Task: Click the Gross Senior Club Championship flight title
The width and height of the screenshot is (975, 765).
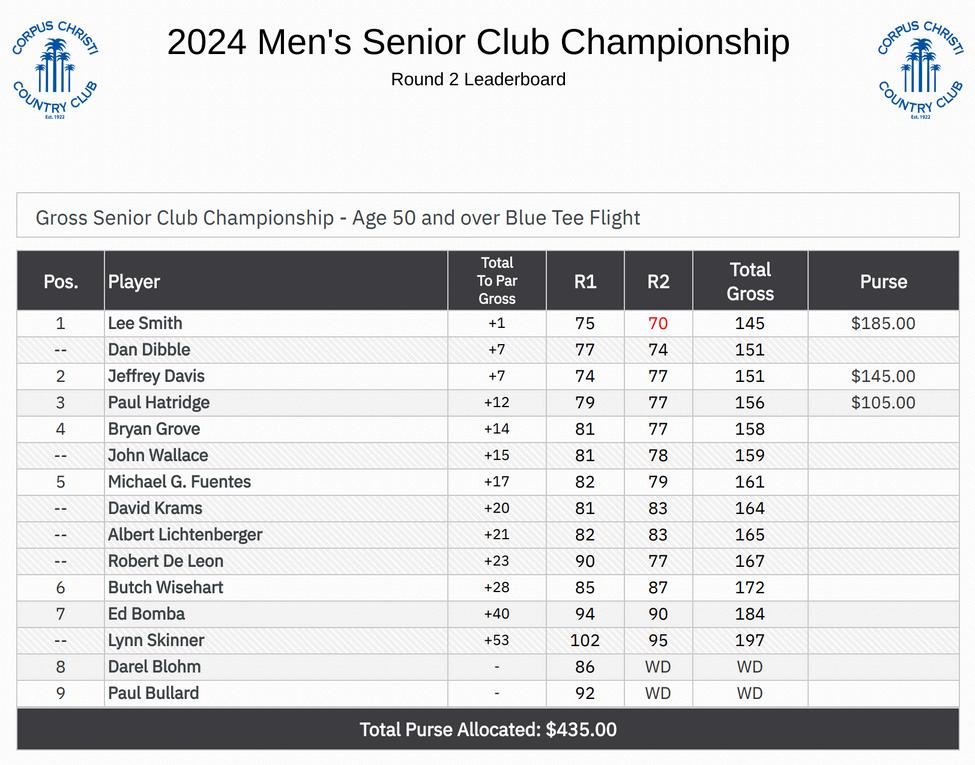Action: (338, 217)
